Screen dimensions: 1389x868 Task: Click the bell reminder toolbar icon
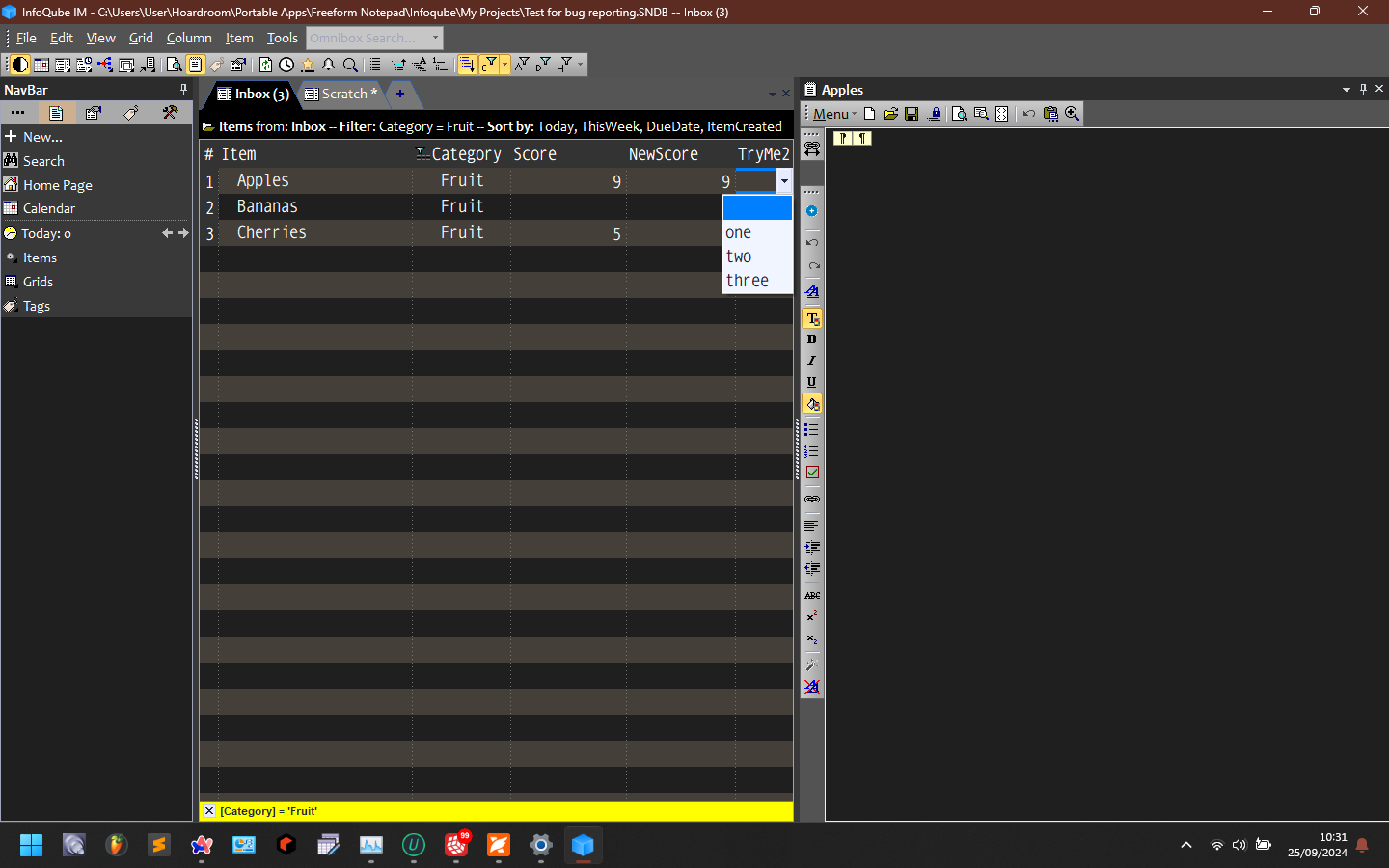tap(329, 65)
